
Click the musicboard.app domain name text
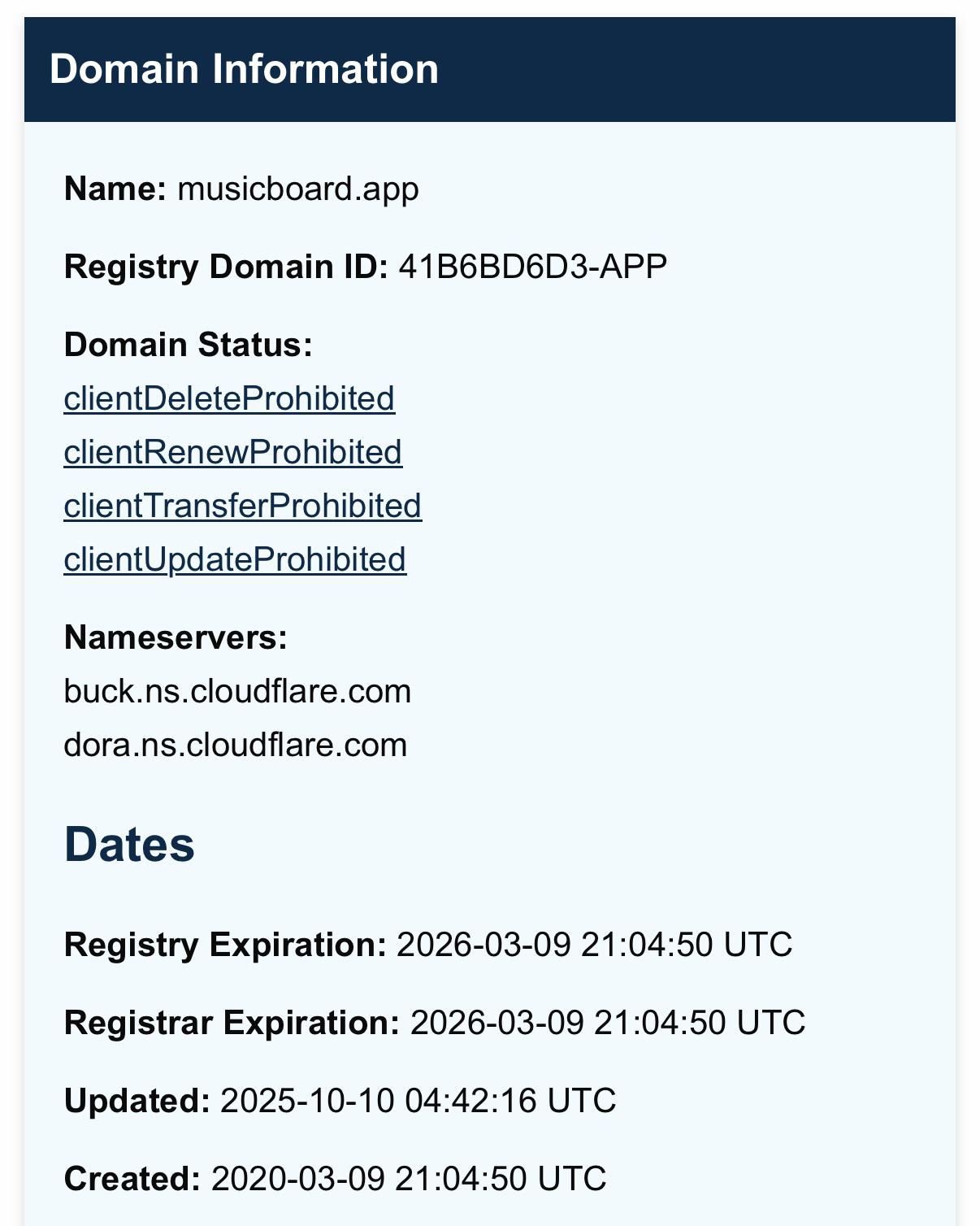pos(298,189)
